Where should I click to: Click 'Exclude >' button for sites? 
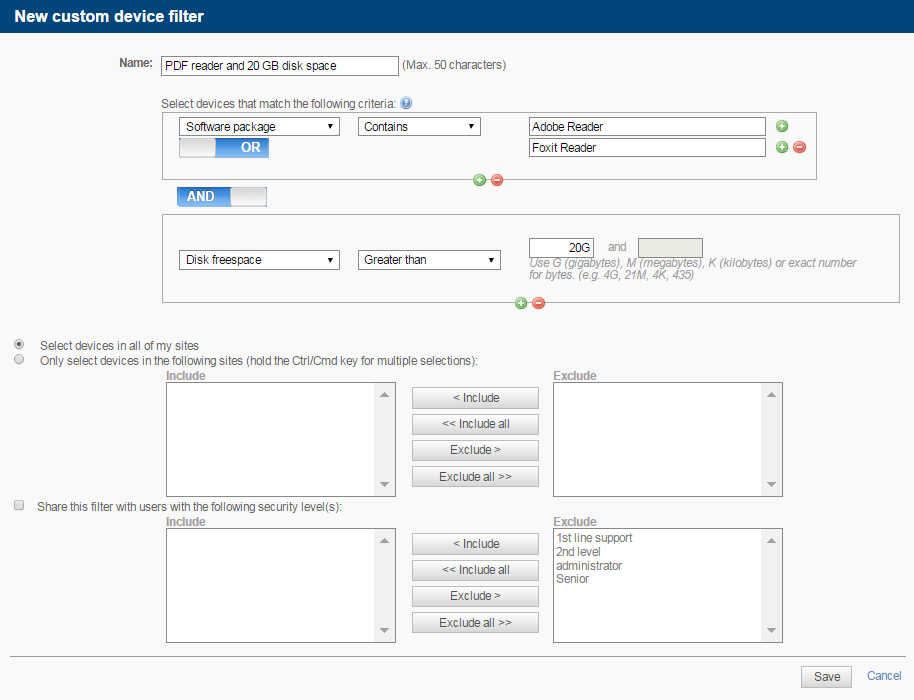pyautogui.click(x=475, y=450)
